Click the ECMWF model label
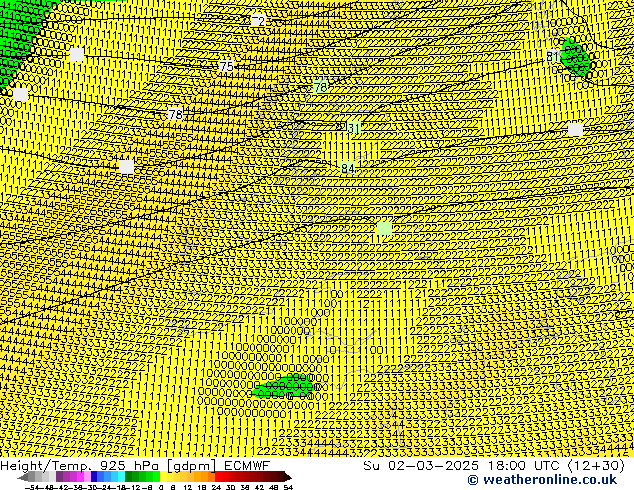 pos(247,465)
